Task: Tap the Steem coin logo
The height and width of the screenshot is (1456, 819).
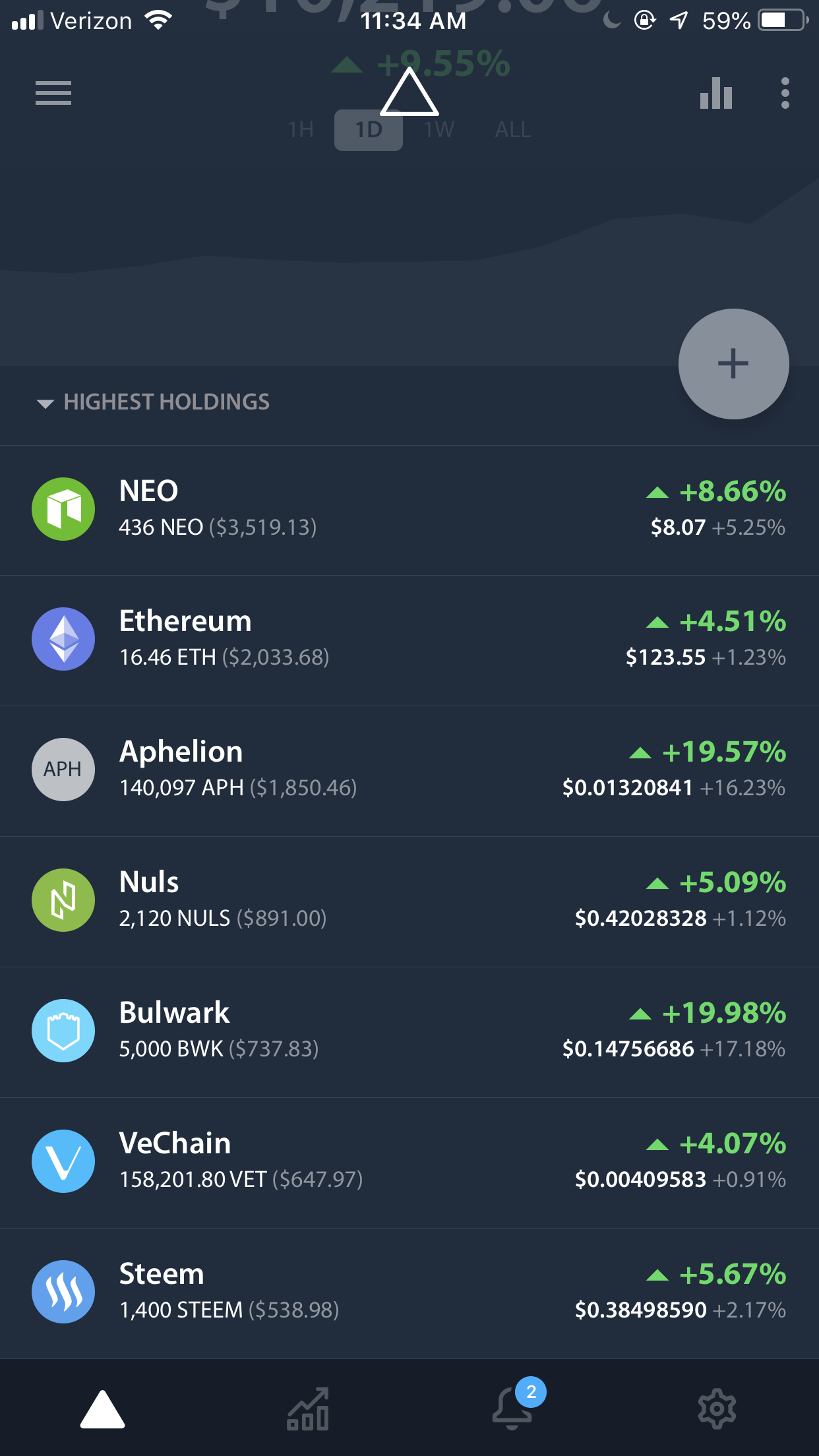Action: (63, 1292)
